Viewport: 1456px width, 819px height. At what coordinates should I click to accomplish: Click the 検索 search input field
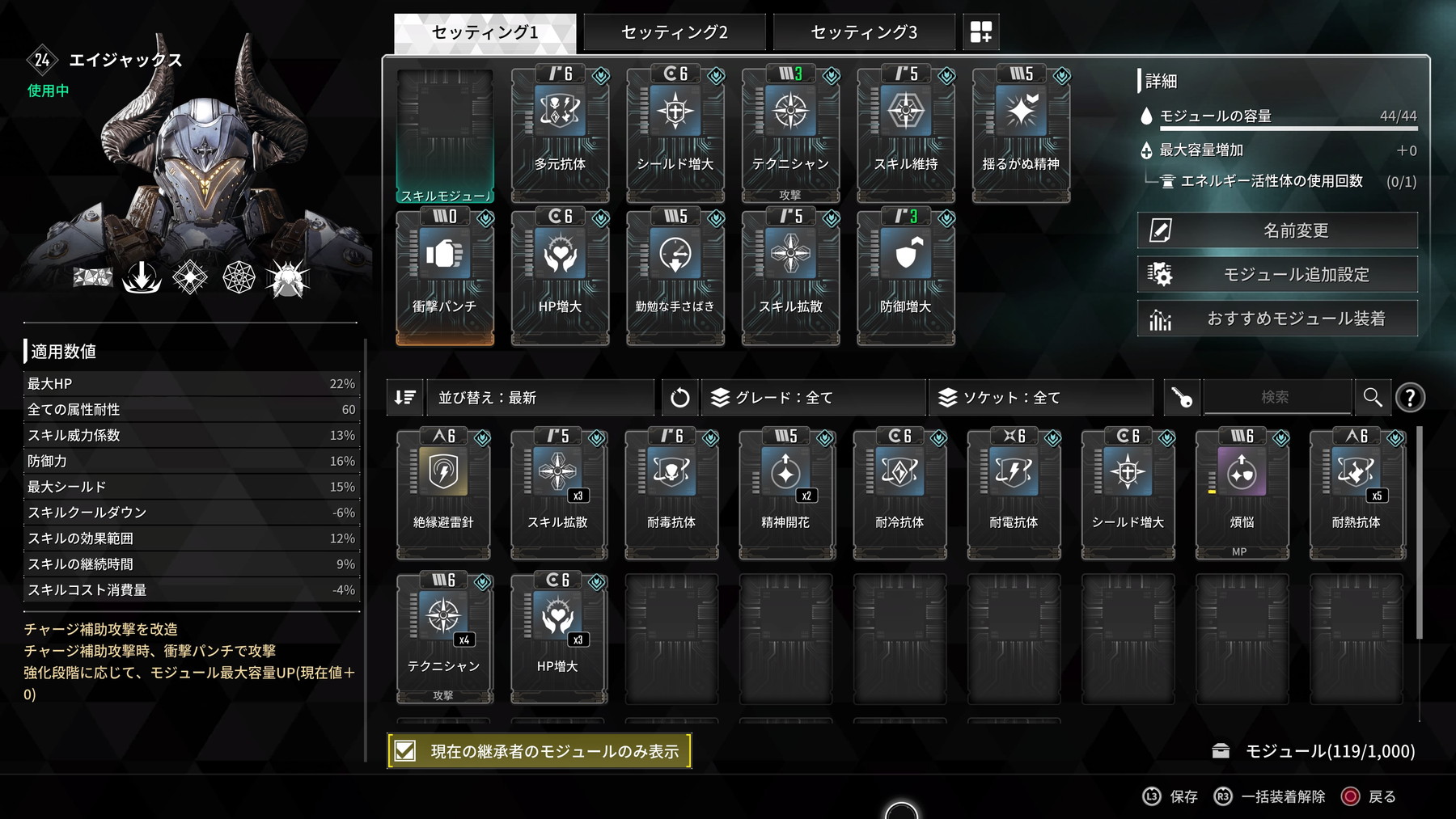(1276, 397)
